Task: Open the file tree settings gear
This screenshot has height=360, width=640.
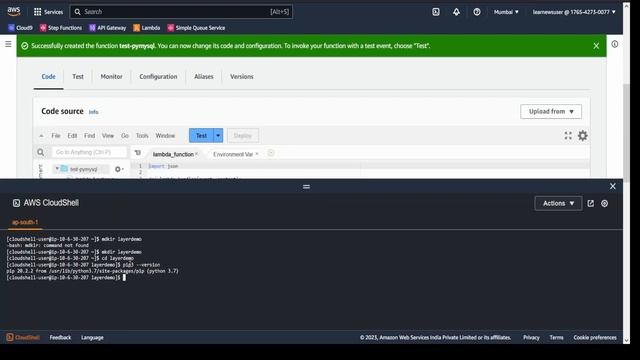Action: (118, 169)
